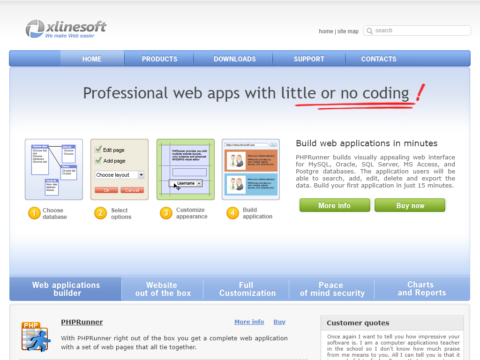Select Full Customization tab

point(247,289)
